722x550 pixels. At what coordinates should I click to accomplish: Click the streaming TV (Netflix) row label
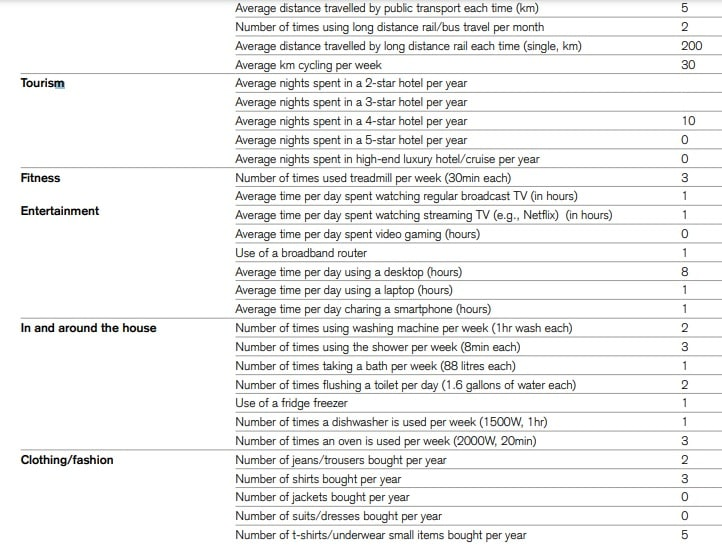click(x=423, y=215)
